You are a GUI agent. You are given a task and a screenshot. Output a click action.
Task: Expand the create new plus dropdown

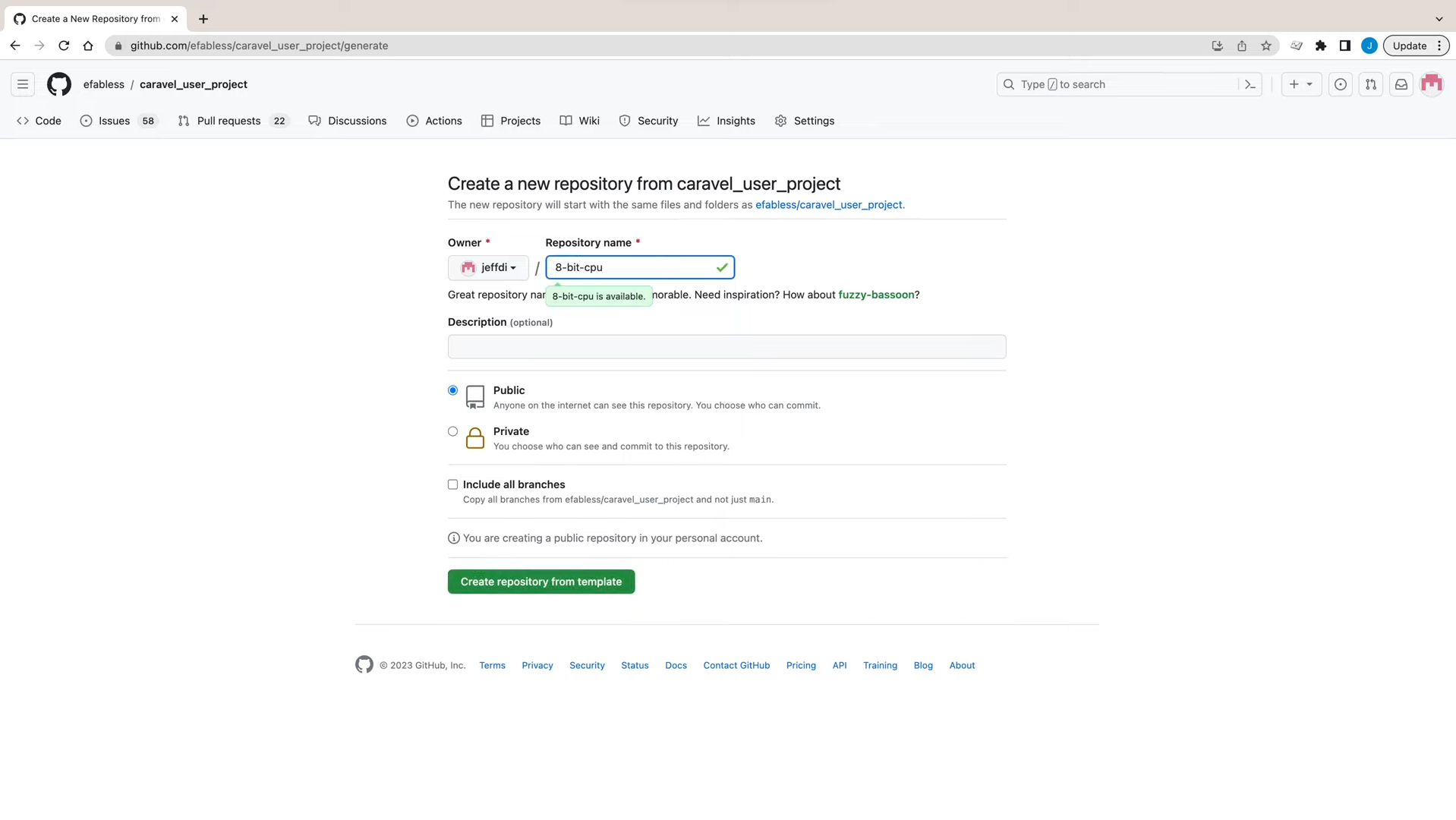[1300, 84]
